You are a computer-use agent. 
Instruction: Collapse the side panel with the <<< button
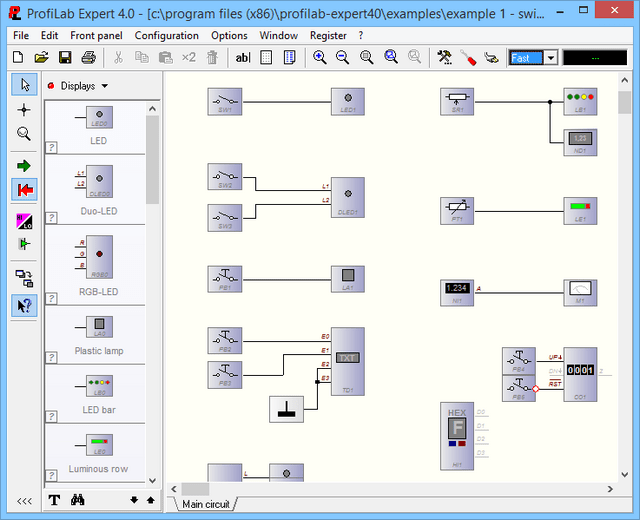click(24, 500)
